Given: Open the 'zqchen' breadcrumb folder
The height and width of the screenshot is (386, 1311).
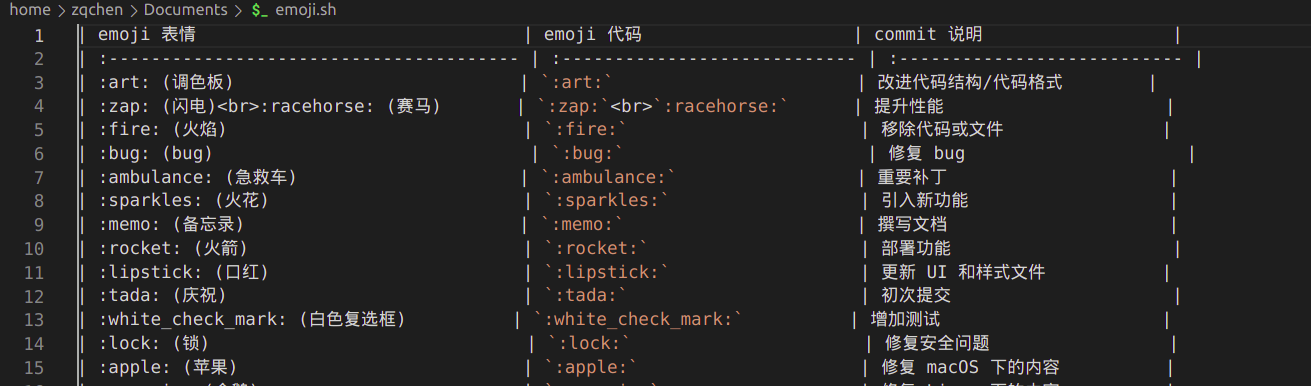Looking at the screenshot, I should point(96,11).
